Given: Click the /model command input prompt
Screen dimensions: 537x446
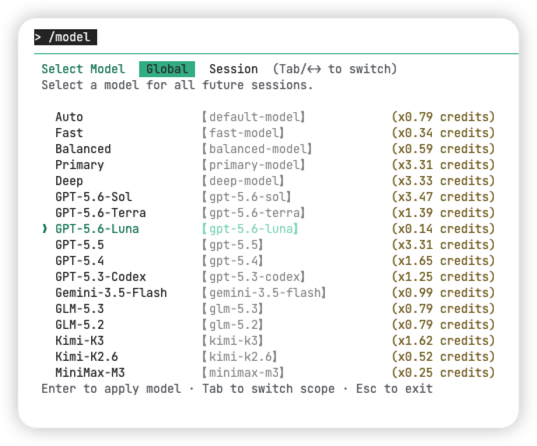Looking at the screenshot, I should point(65,37).
